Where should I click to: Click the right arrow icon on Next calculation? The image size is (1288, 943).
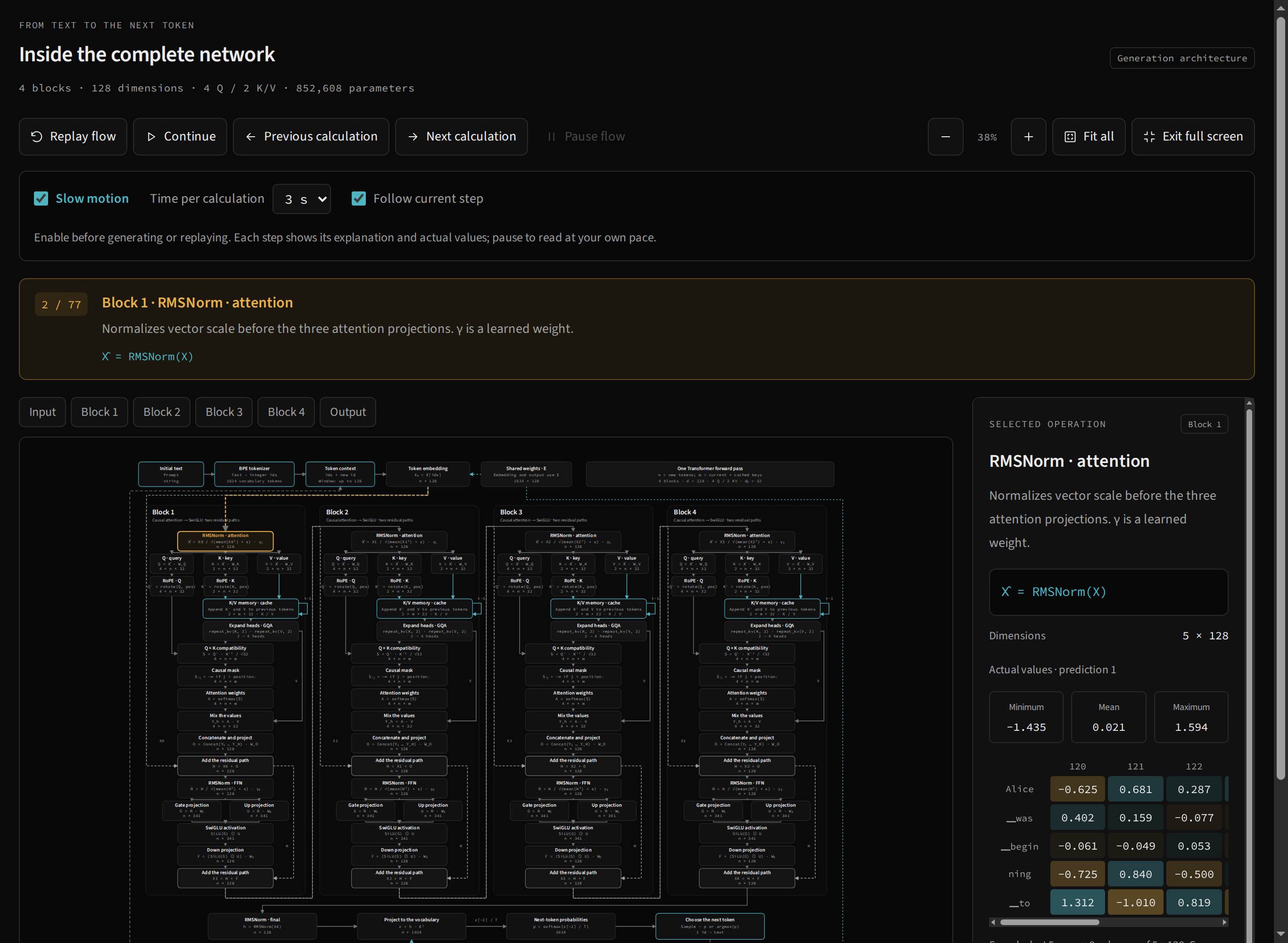pyautogui.click(x=413, y=136)
